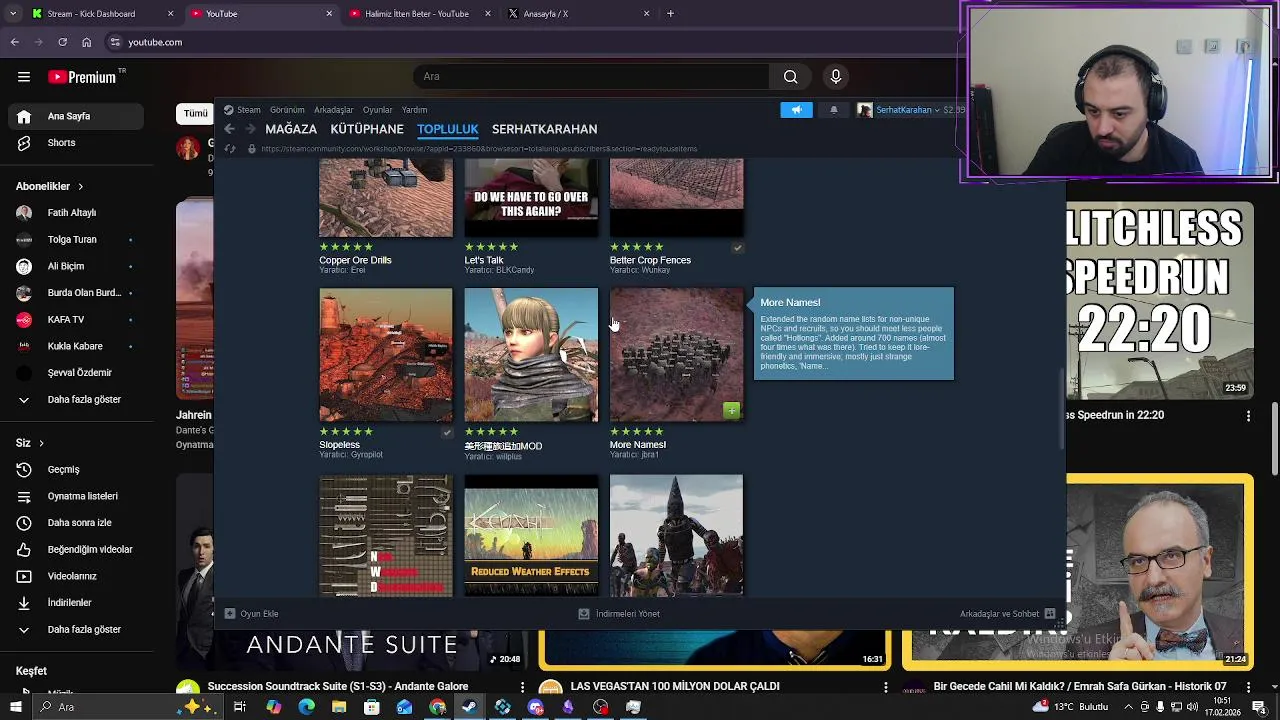Open a new browser tab
The width and height of the screenshot is (1280, 720).
tap(670, 14)
